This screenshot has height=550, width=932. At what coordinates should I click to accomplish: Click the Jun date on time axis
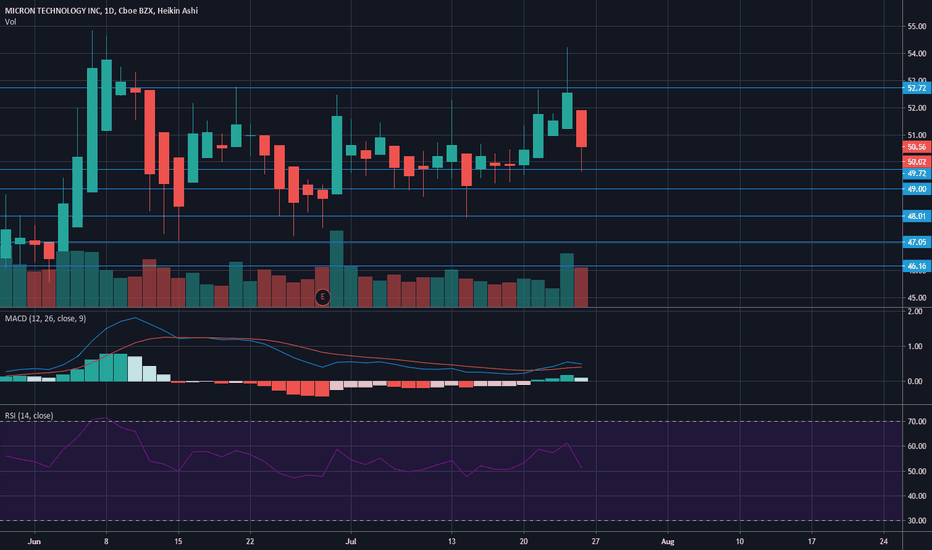pyautogui.click(x=34, y=542)
